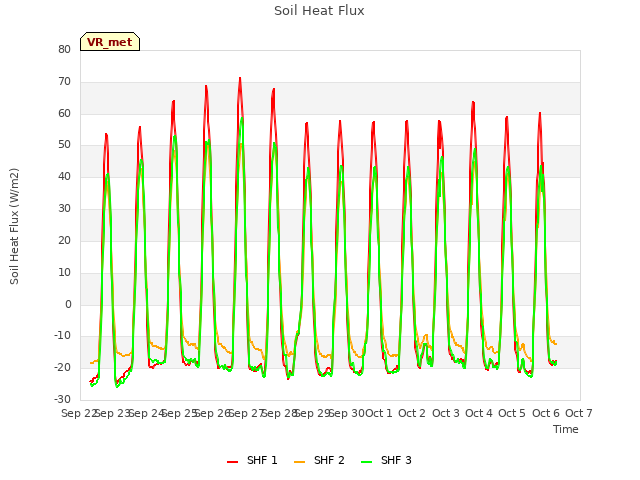Click the Oct 2 x-axis date label

pyautogui.click(x=412, y=413)
